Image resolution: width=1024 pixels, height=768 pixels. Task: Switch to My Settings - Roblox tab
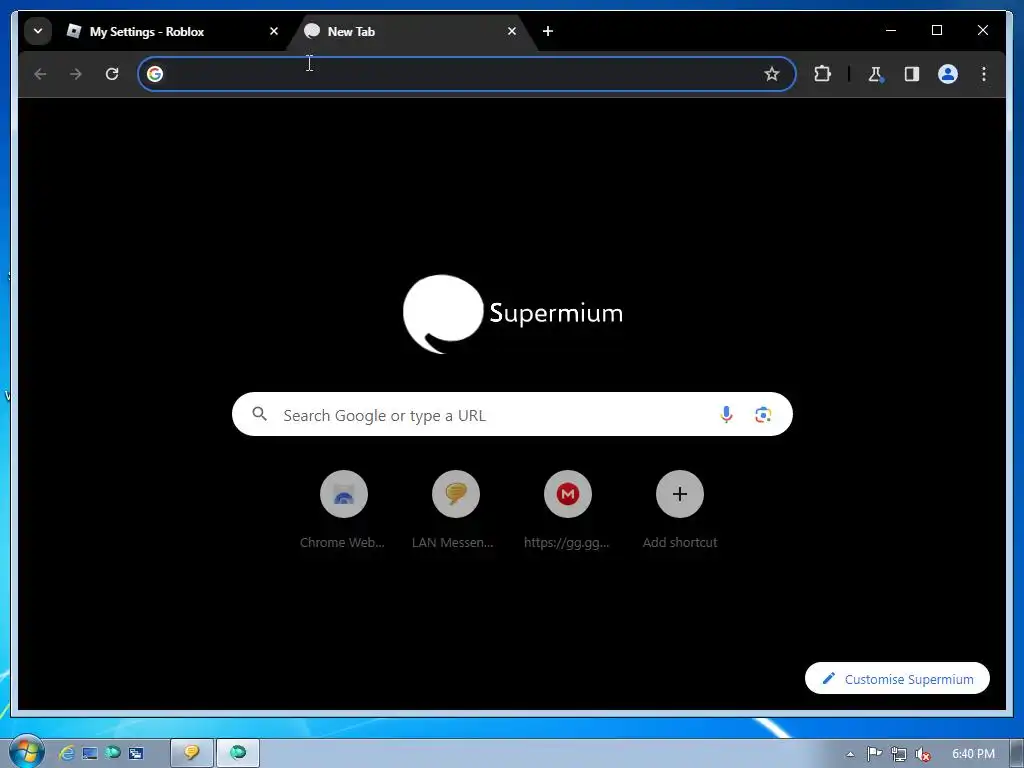tap(171, 31)
